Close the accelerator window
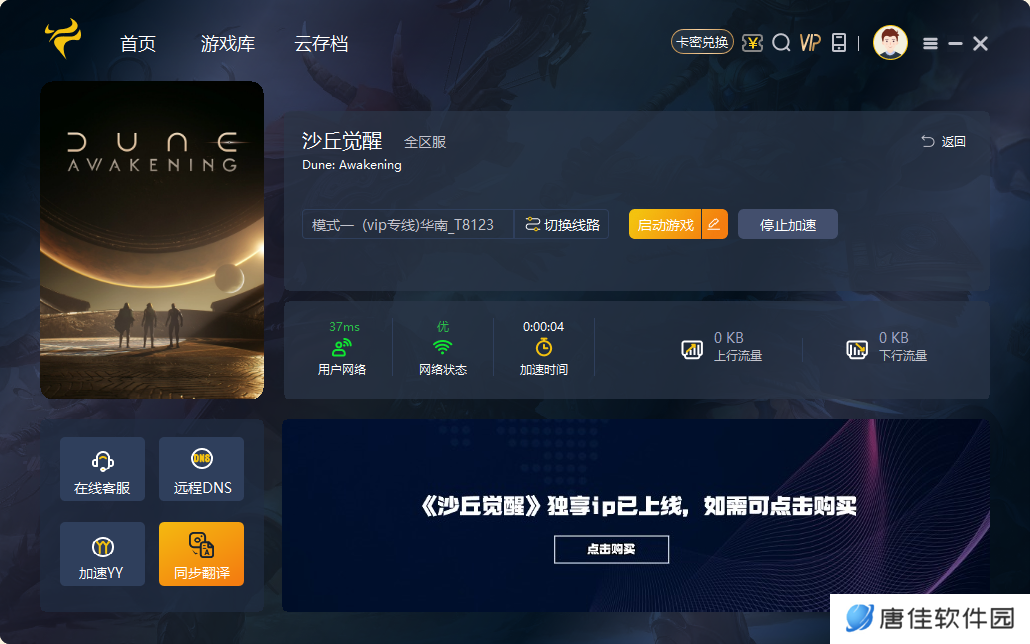This screenshot has width=1030, height=644. click(x=980, y=44)
